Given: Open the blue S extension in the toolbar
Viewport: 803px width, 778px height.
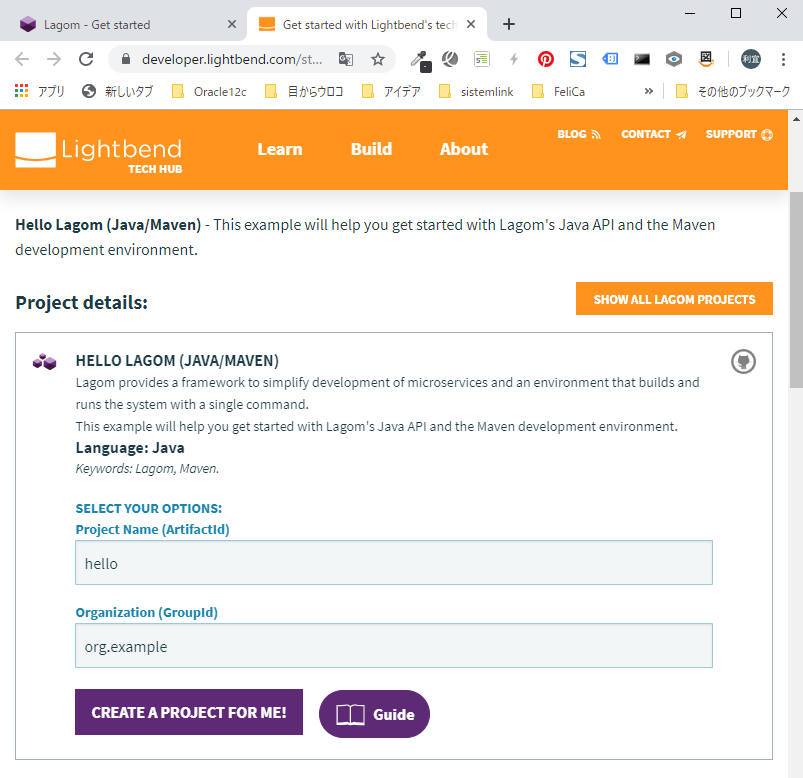Looking at the screenshot, I should coord(578,59).
